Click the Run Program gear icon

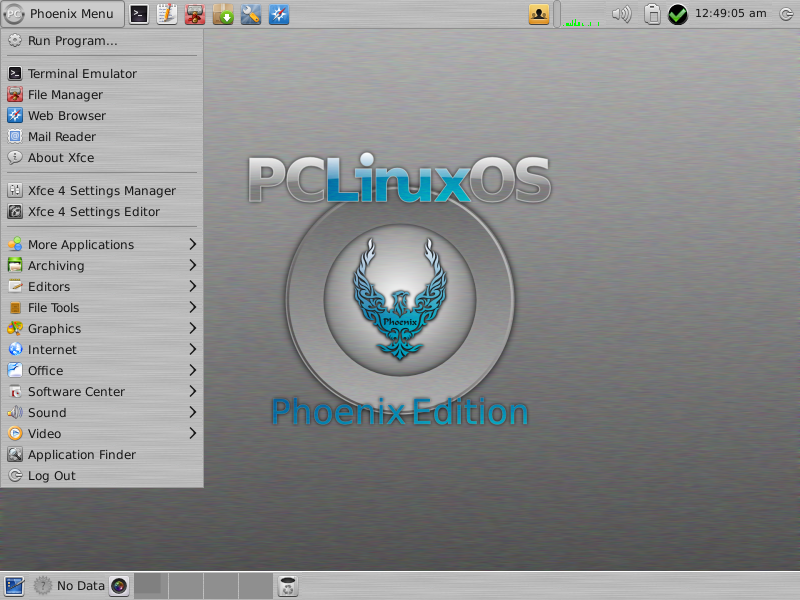[15, 40]
